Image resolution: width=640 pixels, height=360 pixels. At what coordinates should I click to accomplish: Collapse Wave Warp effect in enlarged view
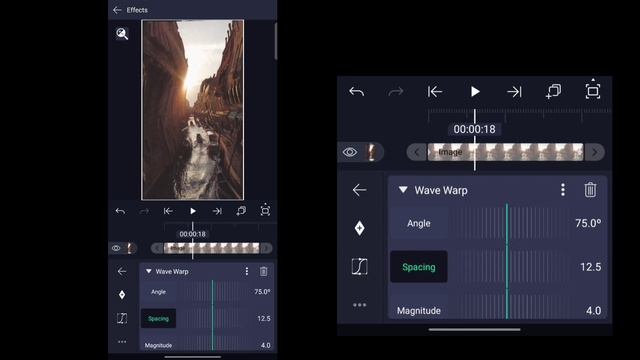pos(403,190)
